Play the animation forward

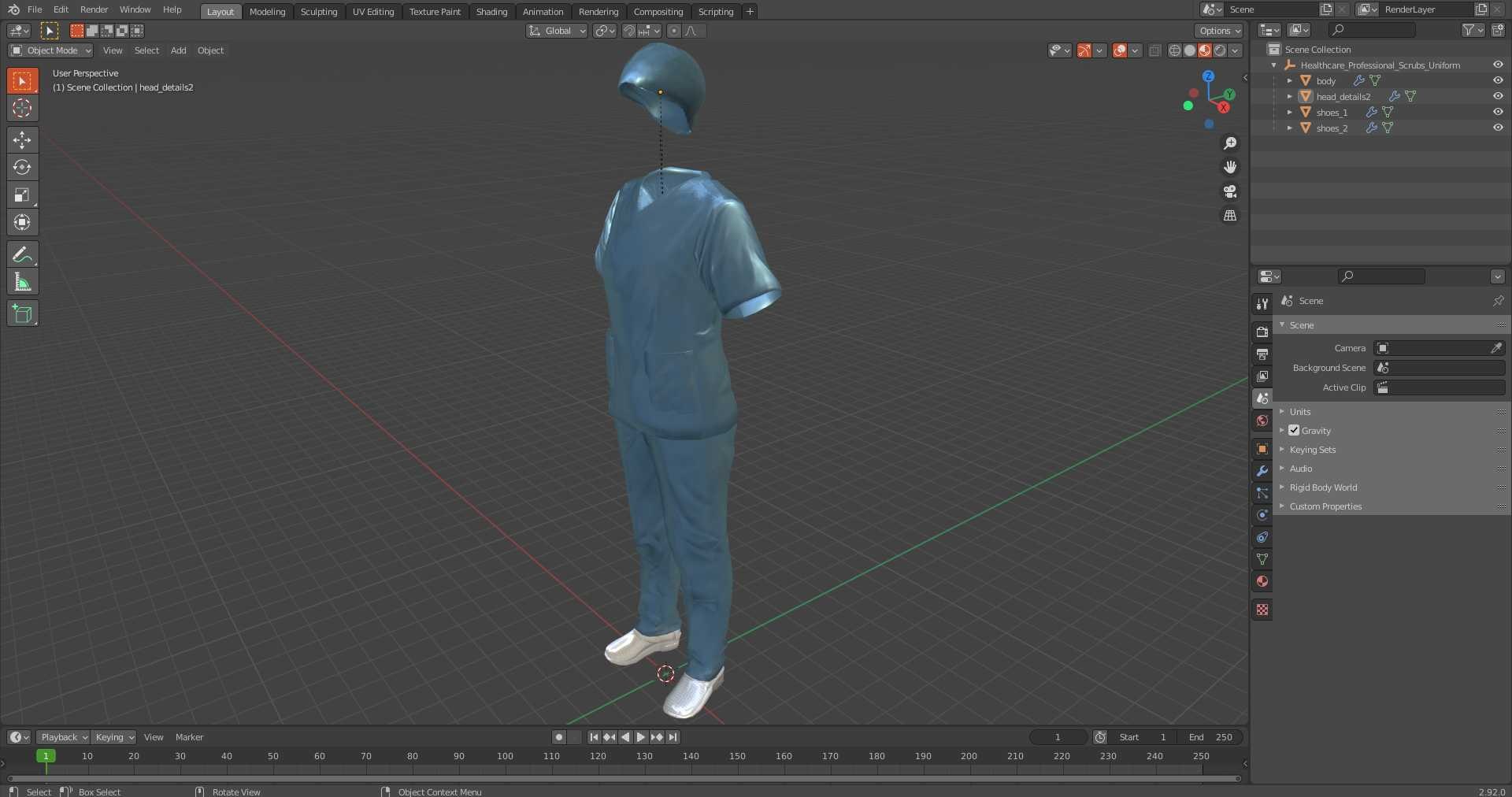[x=641, y=737]
